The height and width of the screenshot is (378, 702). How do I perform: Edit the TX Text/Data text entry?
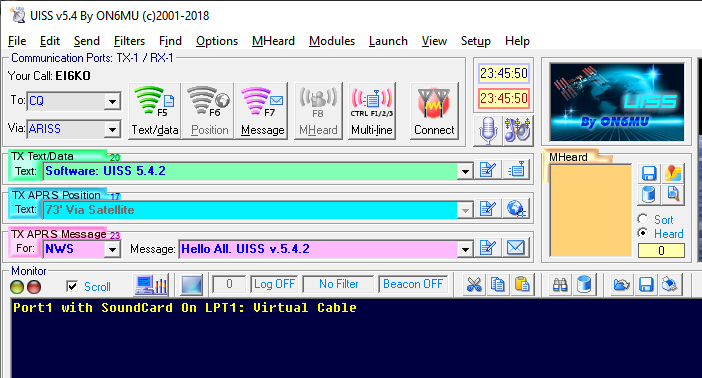click(x=488, y=170)
